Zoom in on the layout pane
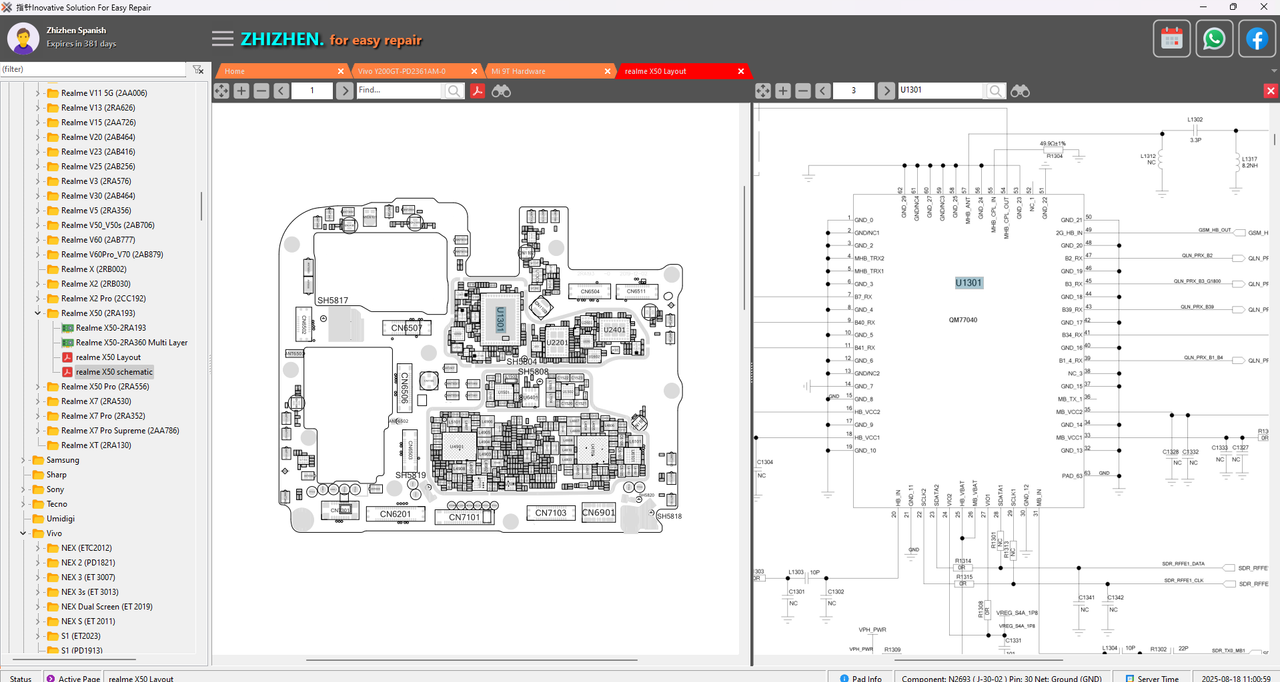Image resolution: width=1280 pixels, height=682 pixels. coord(241,91)
